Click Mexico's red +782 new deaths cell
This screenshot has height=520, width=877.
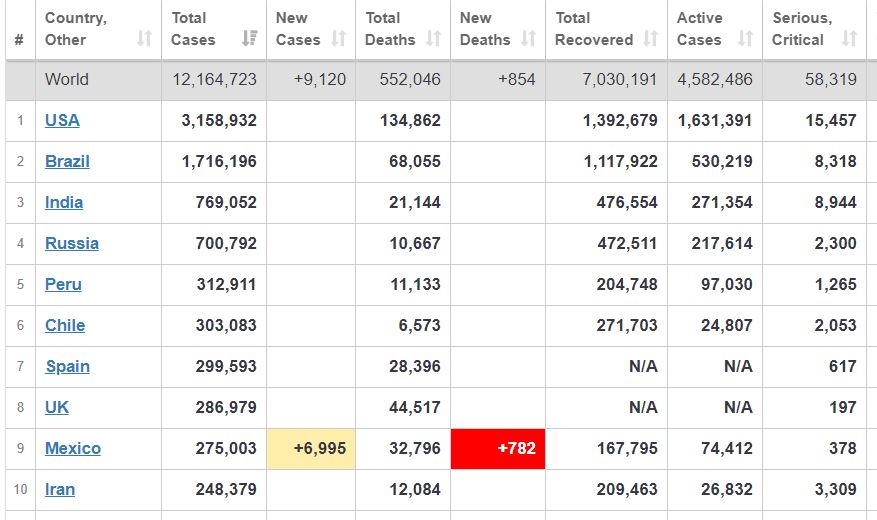click(498, 448)
